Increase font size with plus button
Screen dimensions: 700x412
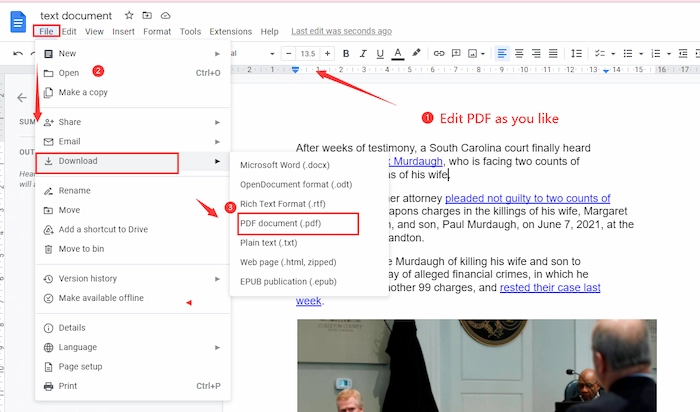coord(327,54)
